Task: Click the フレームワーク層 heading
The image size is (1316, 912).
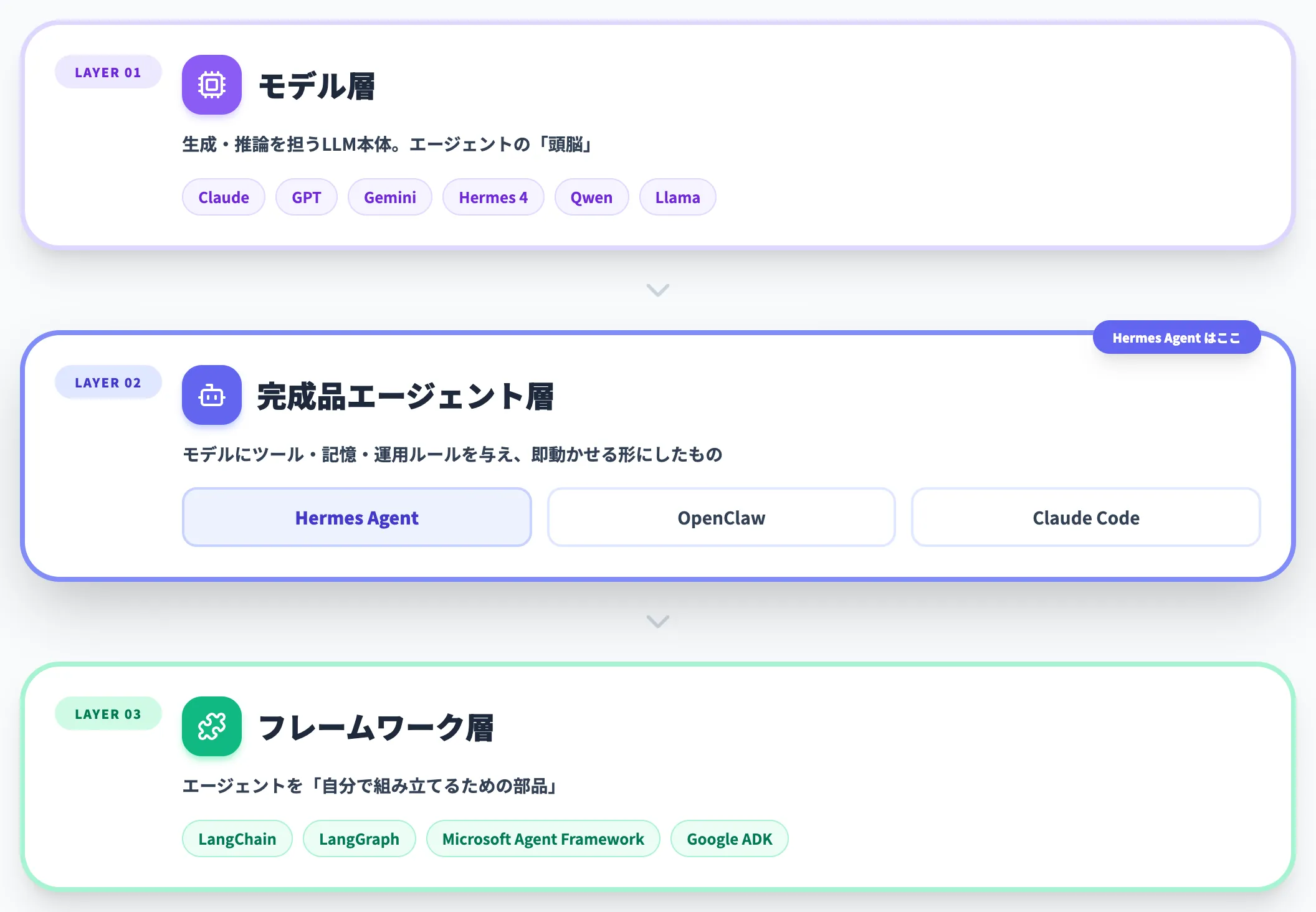Action: pos(376,728)
